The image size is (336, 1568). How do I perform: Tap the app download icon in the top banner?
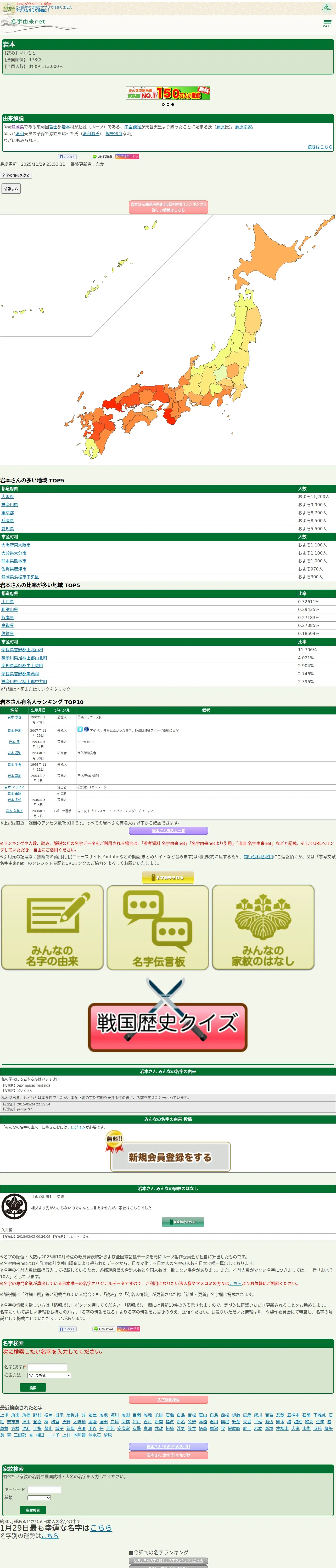tap(327, 7)
